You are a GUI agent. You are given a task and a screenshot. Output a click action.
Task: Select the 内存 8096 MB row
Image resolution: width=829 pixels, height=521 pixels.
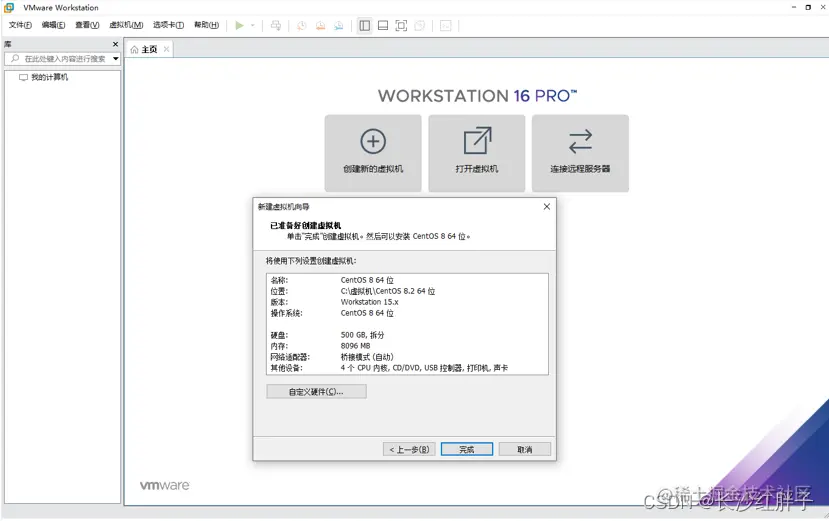407,346
